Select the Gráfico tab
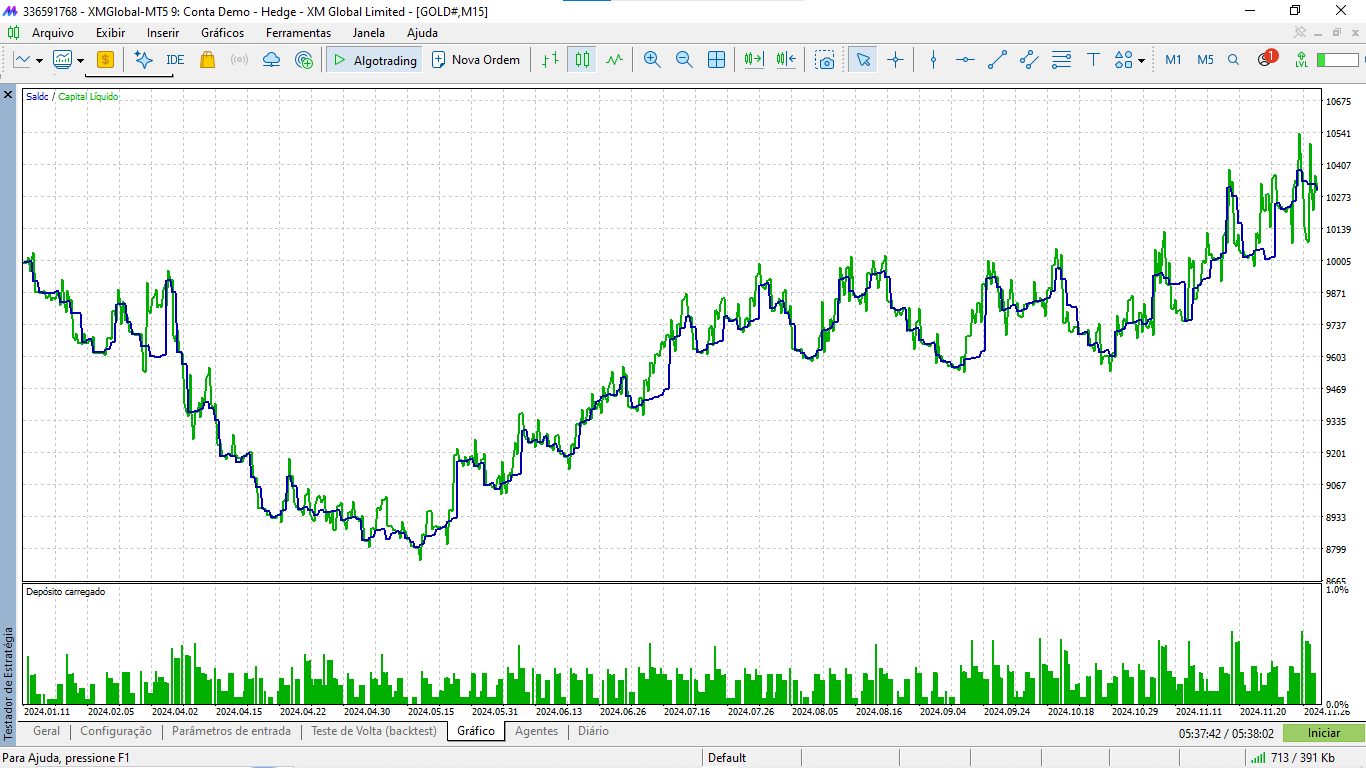The width and height of the screenshot is (1366, 768). pyautogui.click(x=476, y=731)
